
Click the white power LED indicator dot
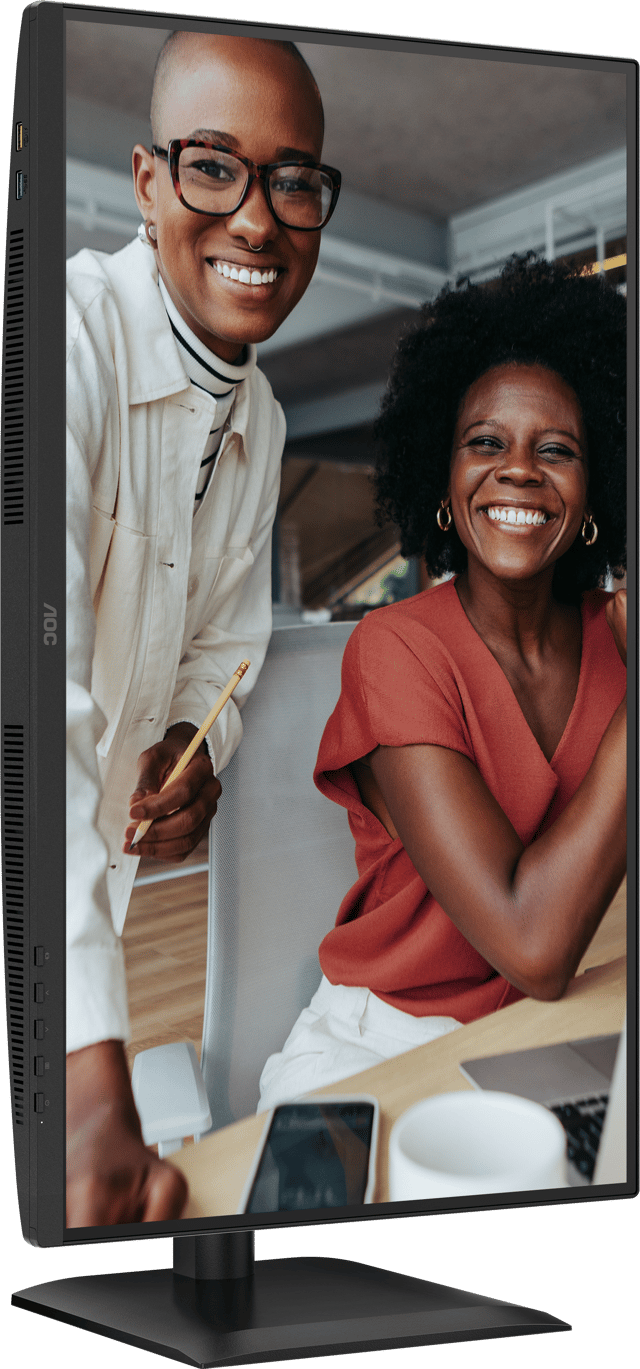(41, 1122)
